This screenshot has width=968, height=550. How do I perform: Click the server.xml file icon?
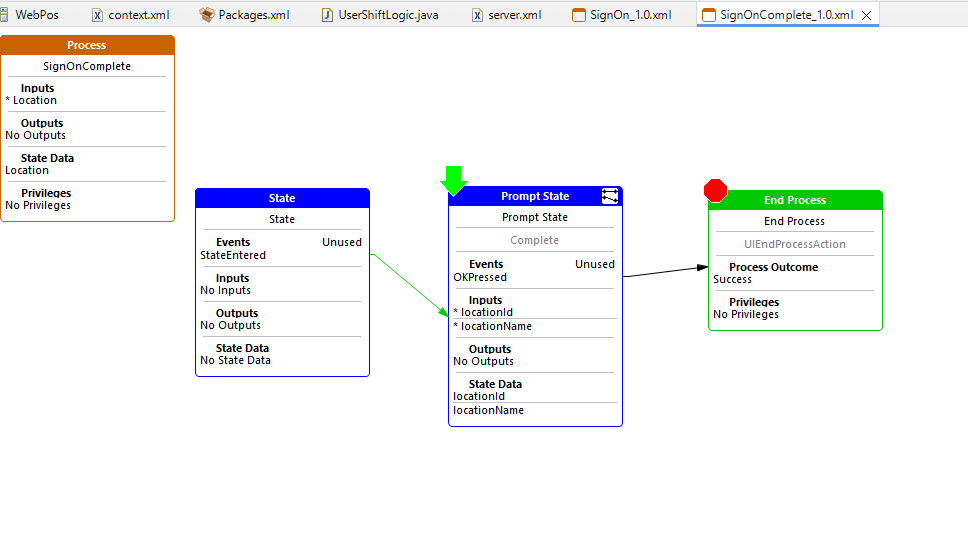tap(478, 15)
